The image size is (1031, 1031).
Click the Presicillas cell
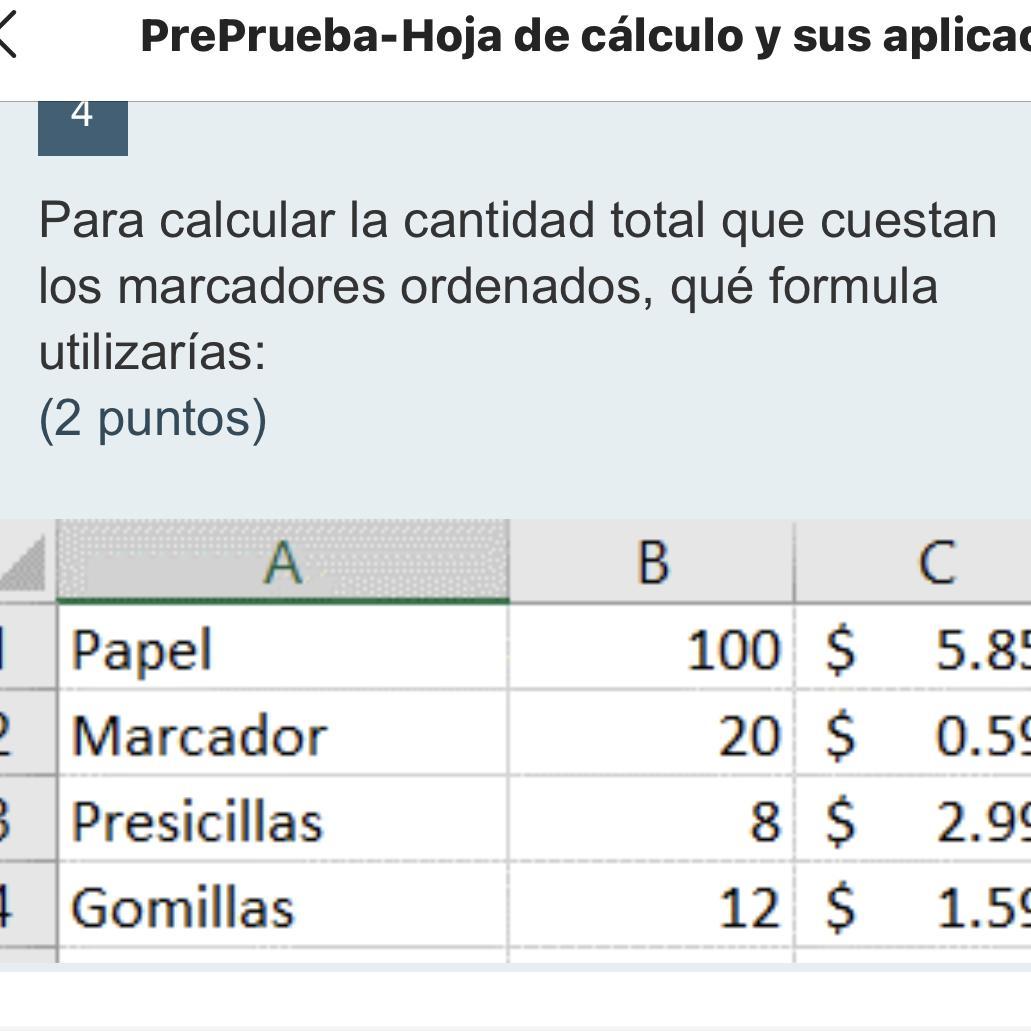282,821
